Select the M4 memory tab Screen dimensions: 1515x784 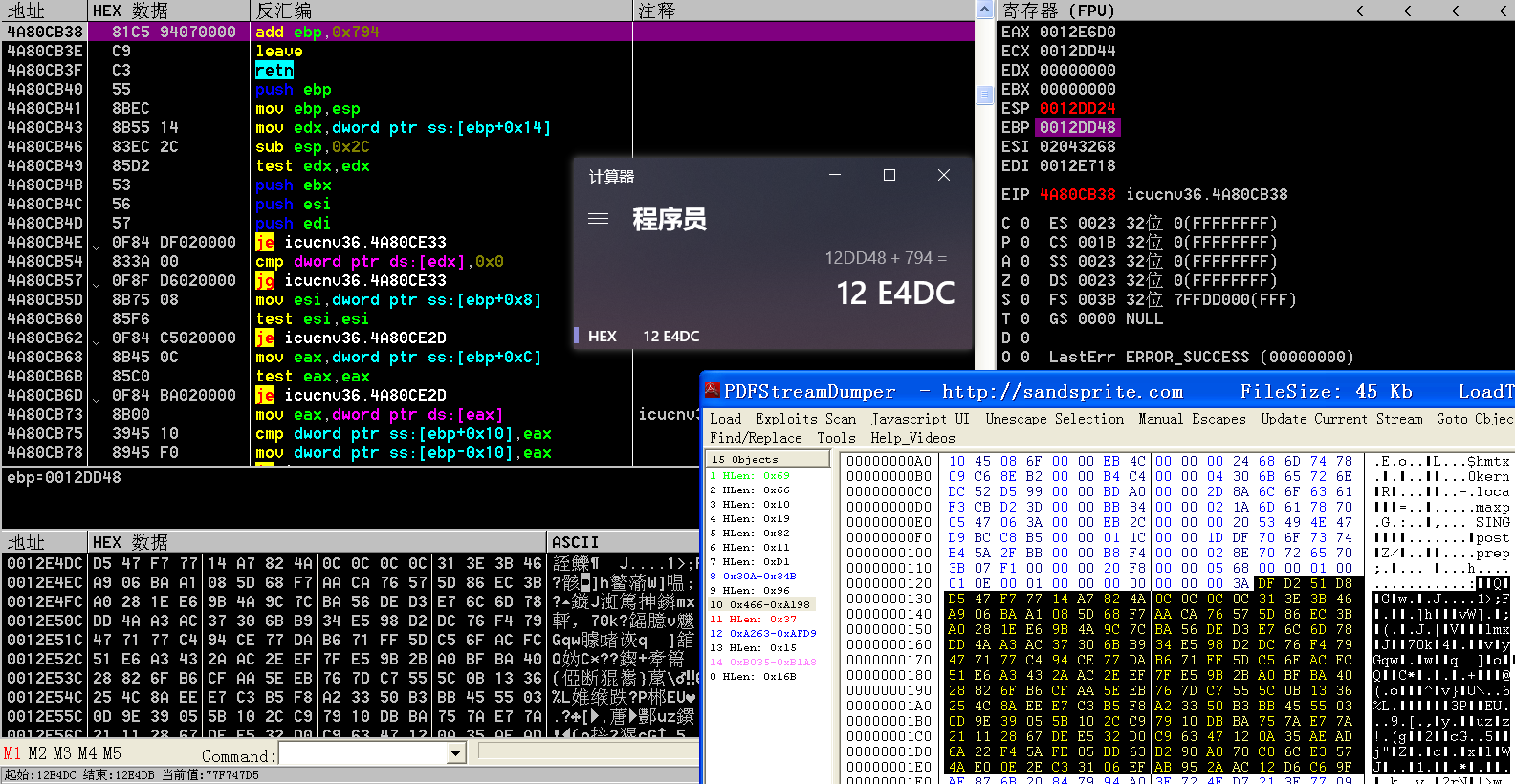pyautogui.click(x=87, y=754)
